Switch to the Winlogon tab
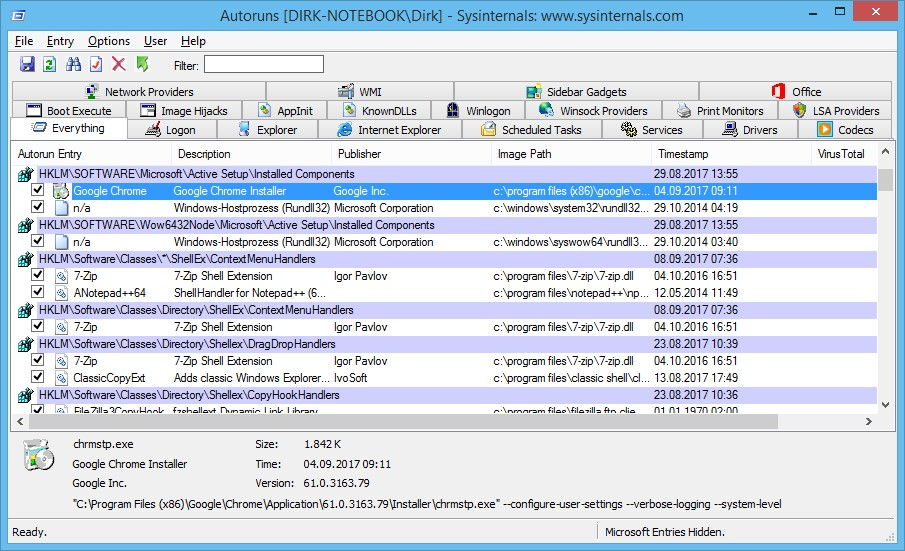The image size is (905, 551). click(478, 111)
